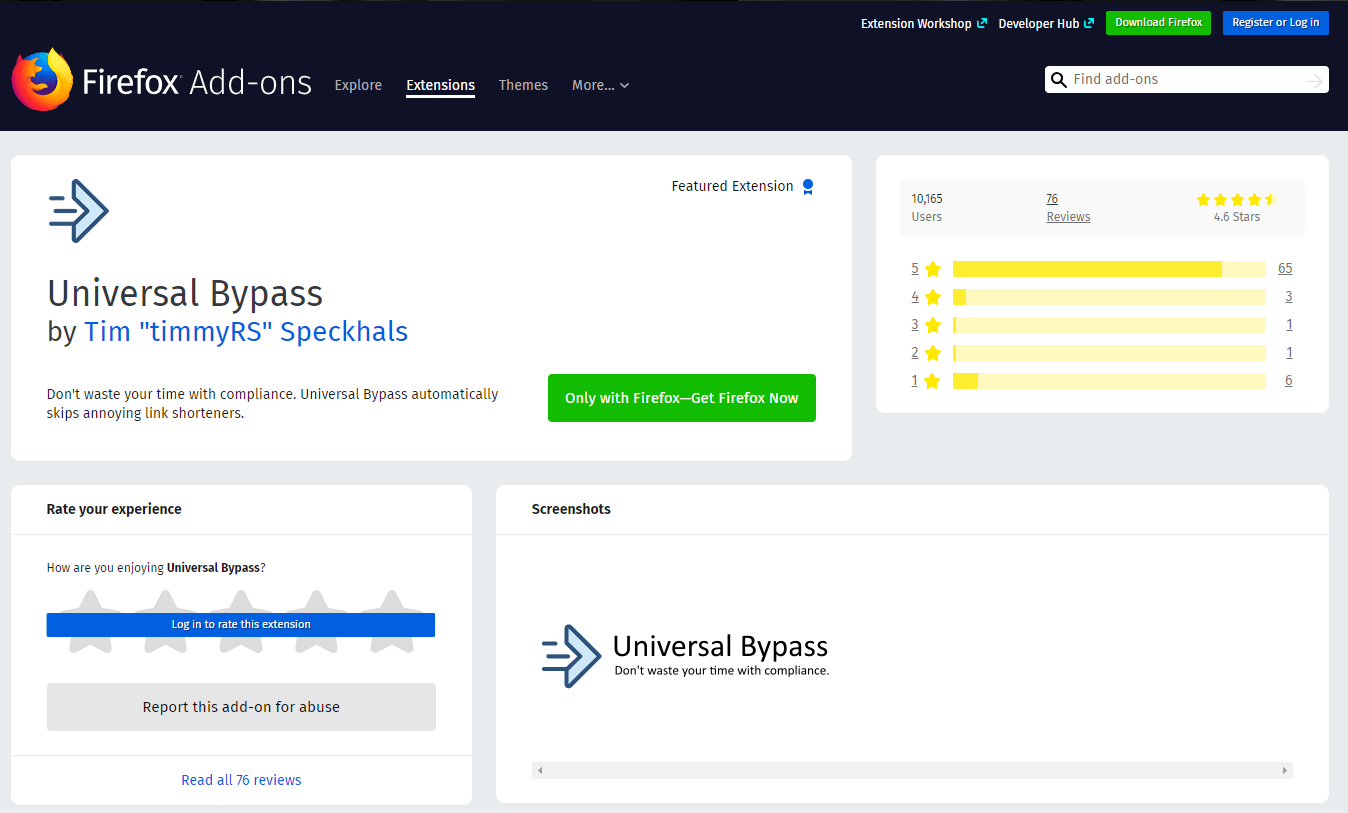Click the "Featured Extension" label
The width and height of the screenshot is (1348, 813).
732,187
